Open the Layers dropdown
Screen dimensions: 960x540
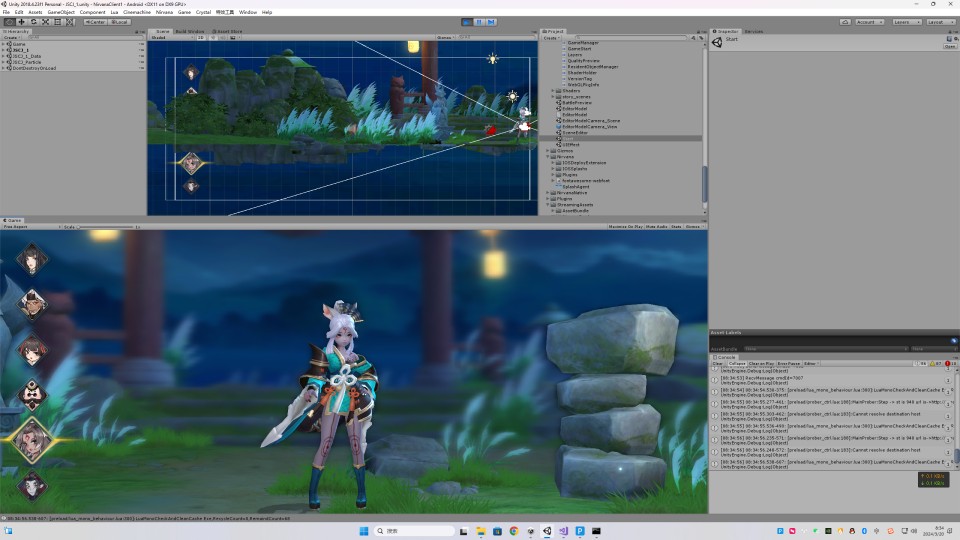pos(907,21)
